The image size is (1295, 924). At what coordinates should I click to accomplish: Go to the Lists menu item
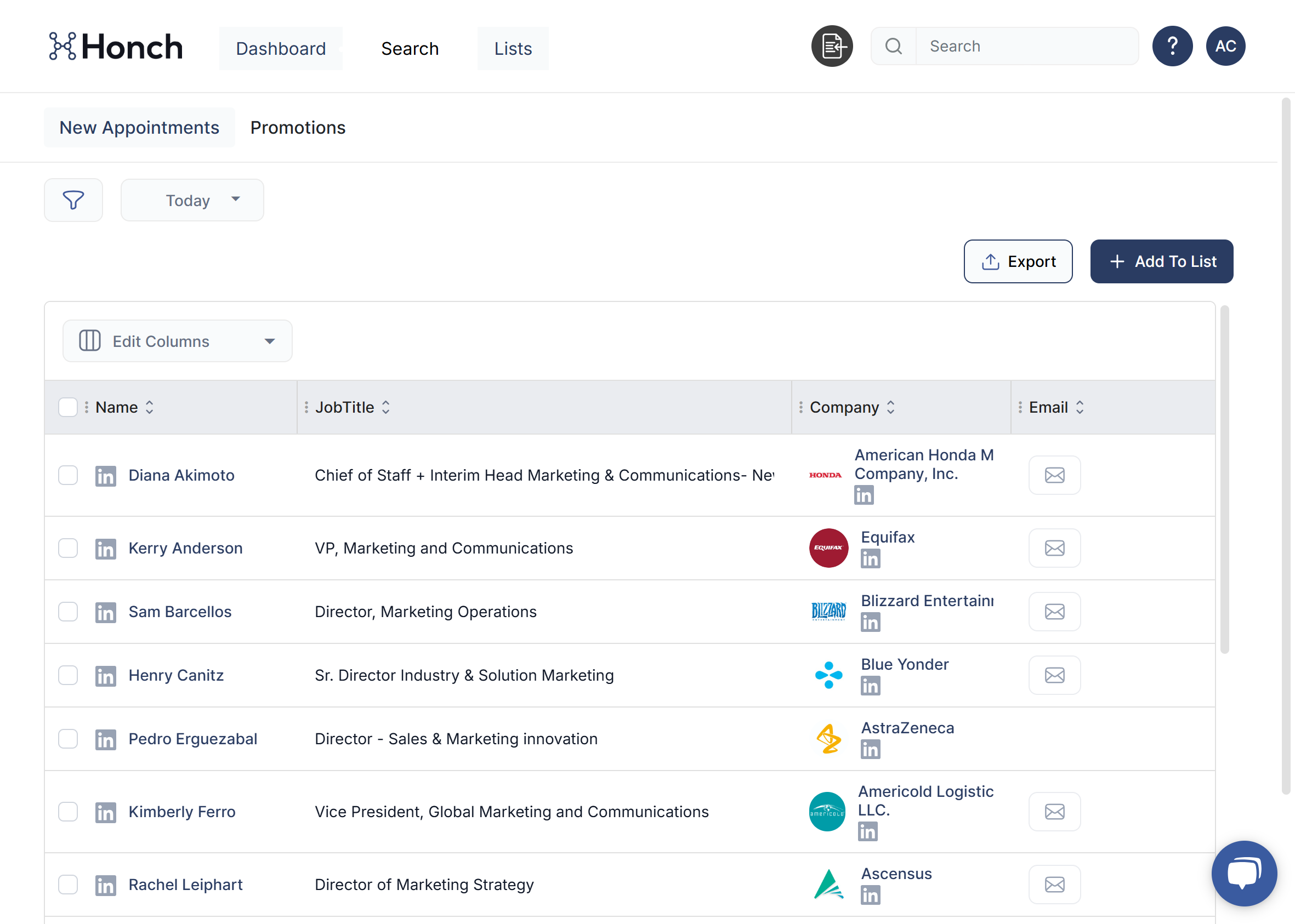pos(512,48)
